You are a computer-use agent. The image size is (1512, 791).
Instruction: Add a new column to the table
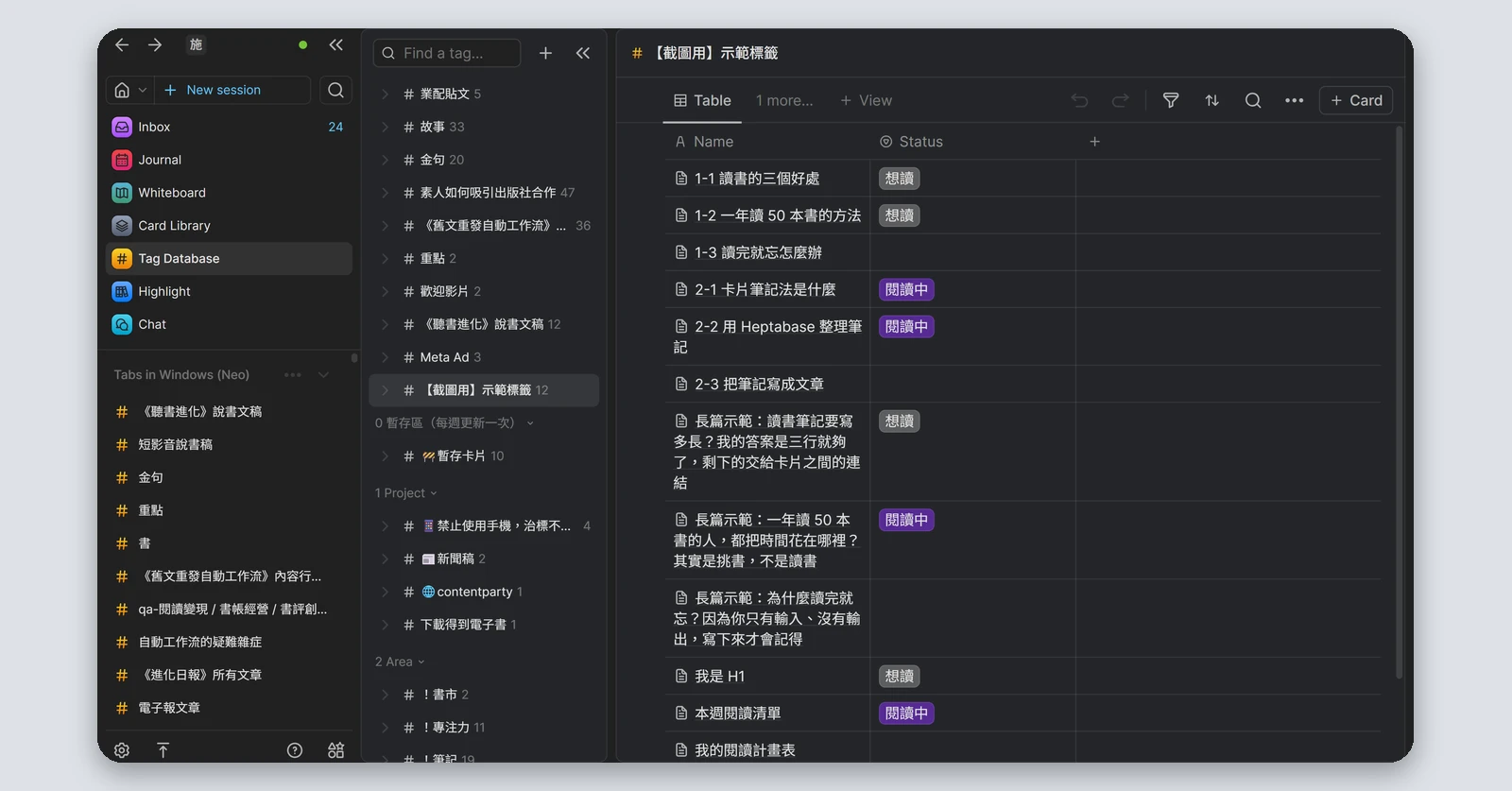click(1094, 142)
